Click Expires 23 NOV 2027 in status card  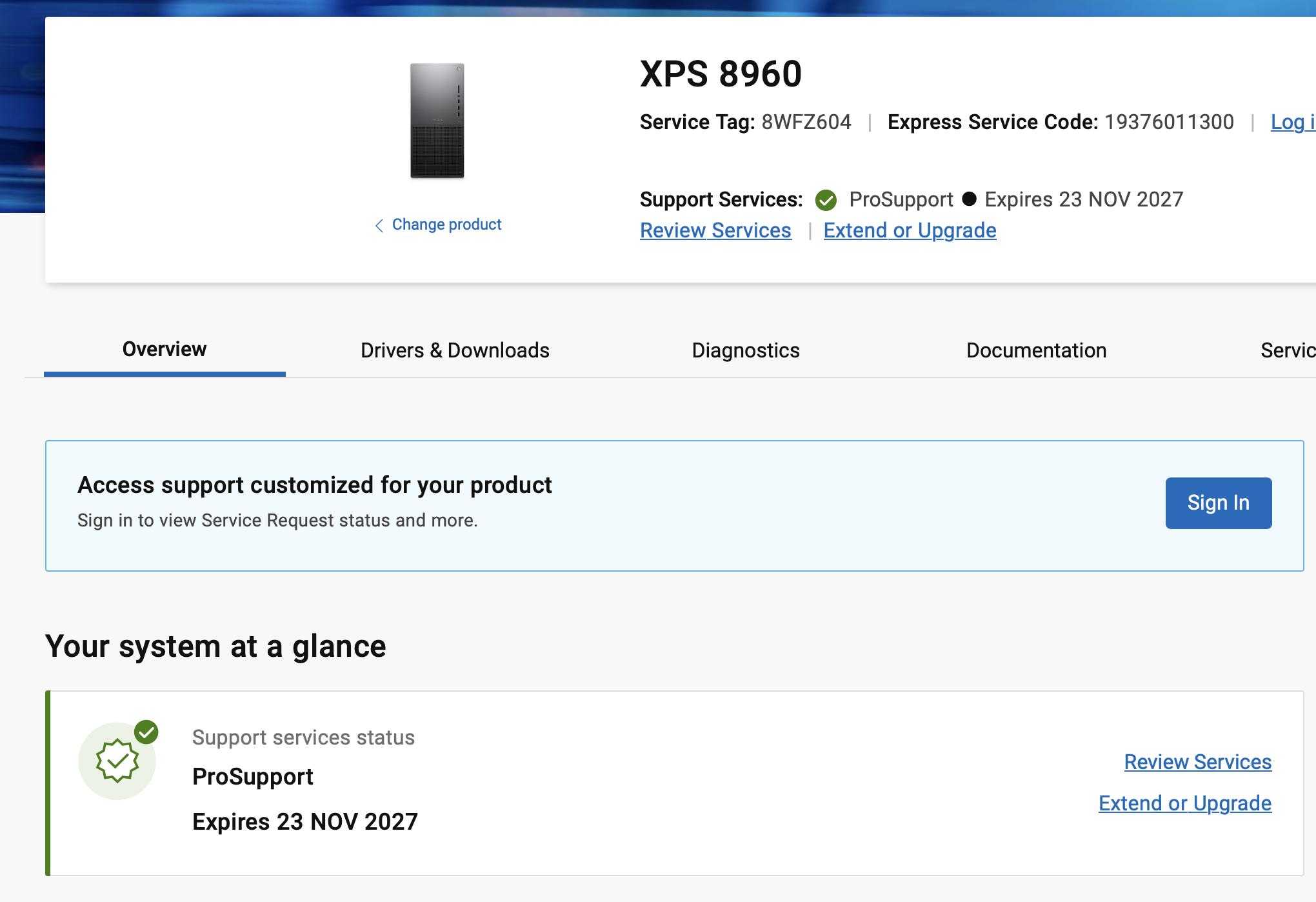[x=305, y=821]
